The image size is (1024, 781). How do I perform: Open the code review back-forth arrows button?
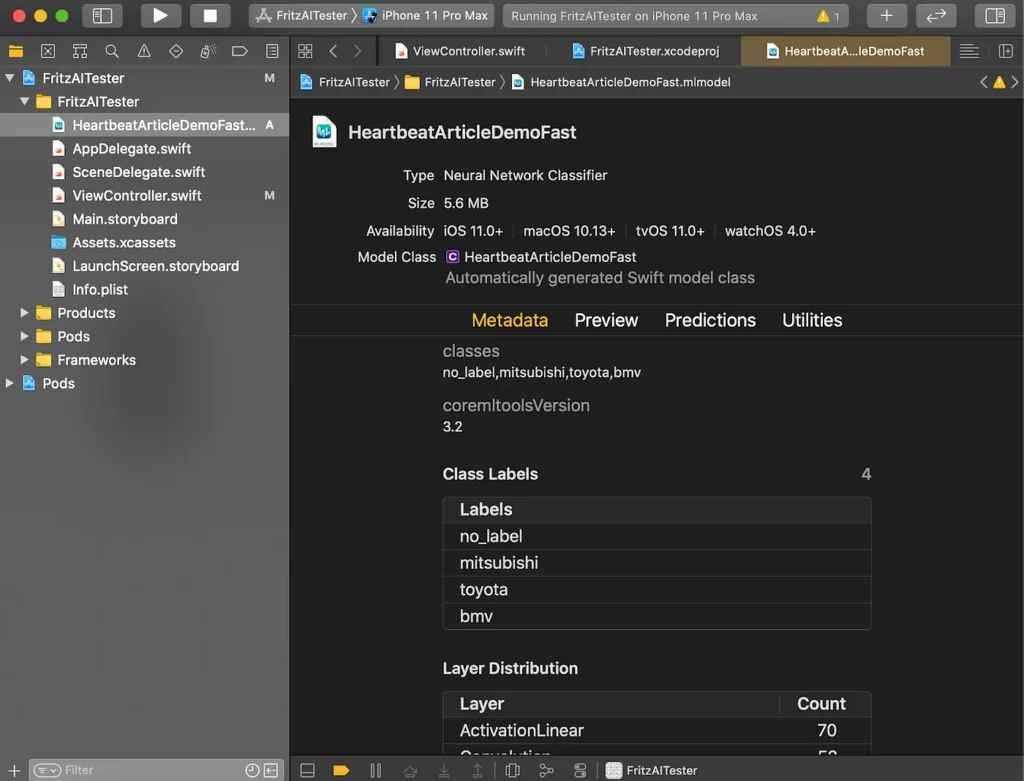click(936, 16)
